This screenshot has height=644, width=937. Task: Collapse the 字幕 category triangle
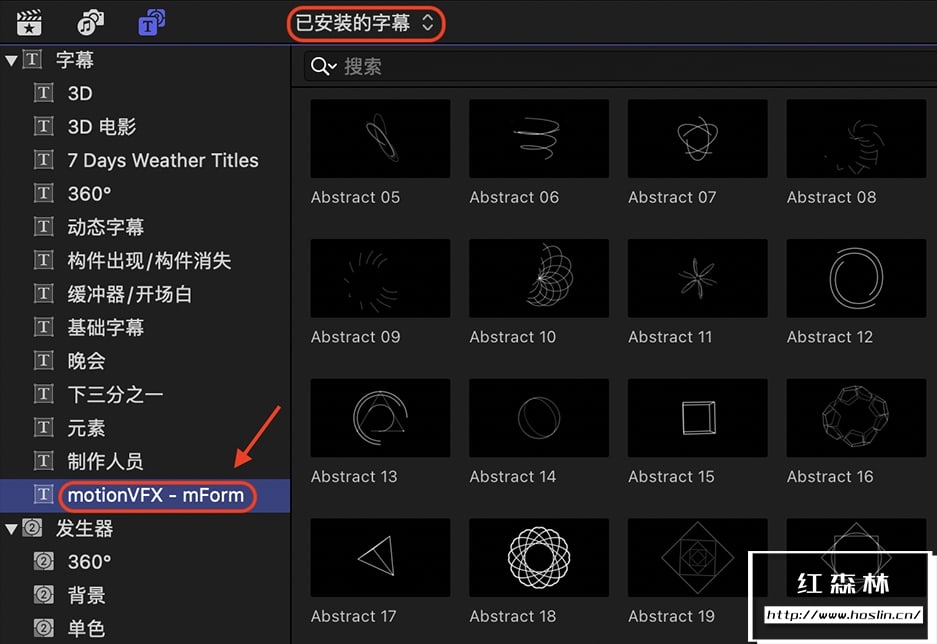pyautogui.click(x=11, y=60)
